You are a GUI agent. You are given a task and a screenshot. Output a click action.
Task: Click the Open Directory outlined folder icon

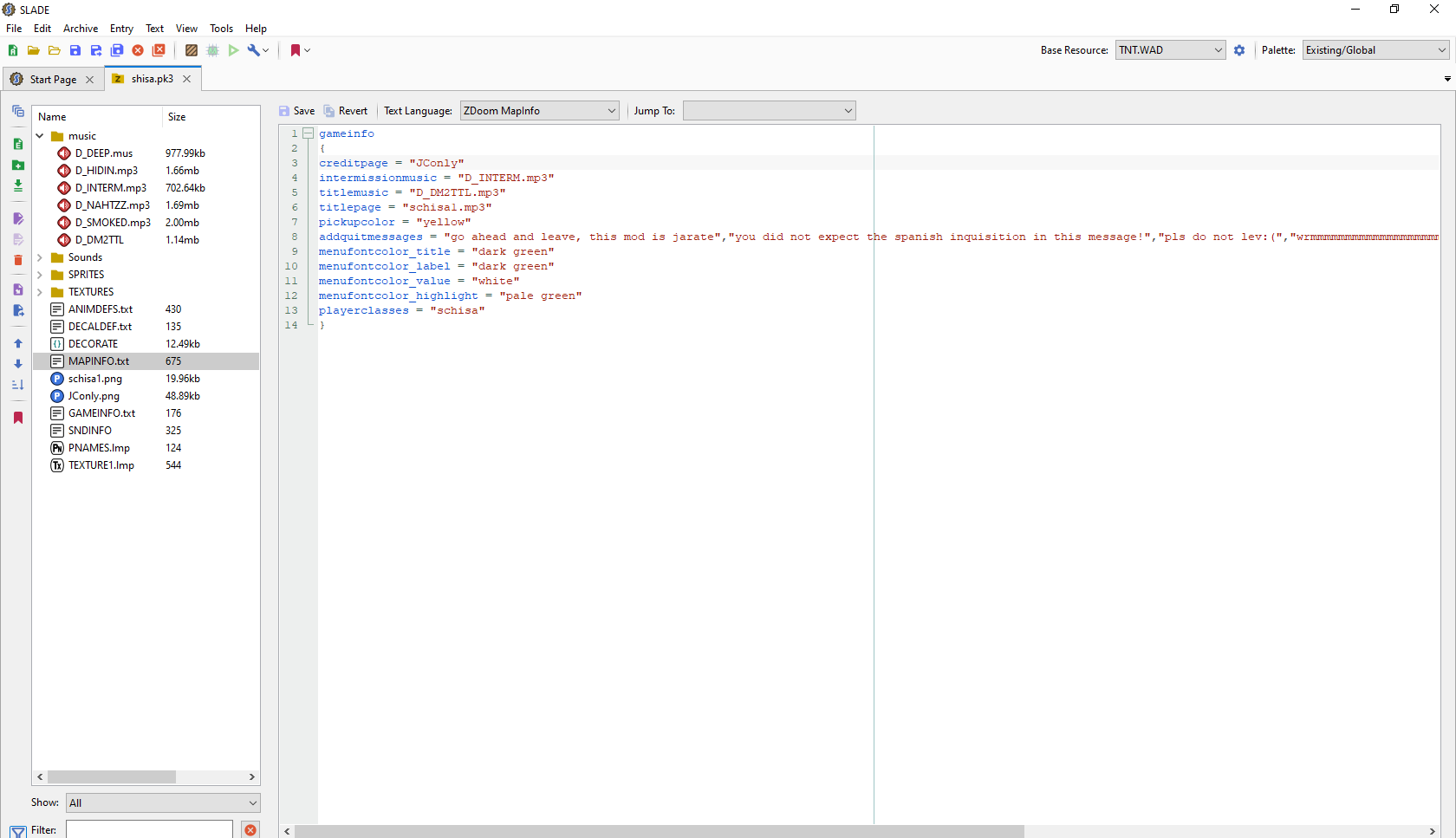coord(55,50)
